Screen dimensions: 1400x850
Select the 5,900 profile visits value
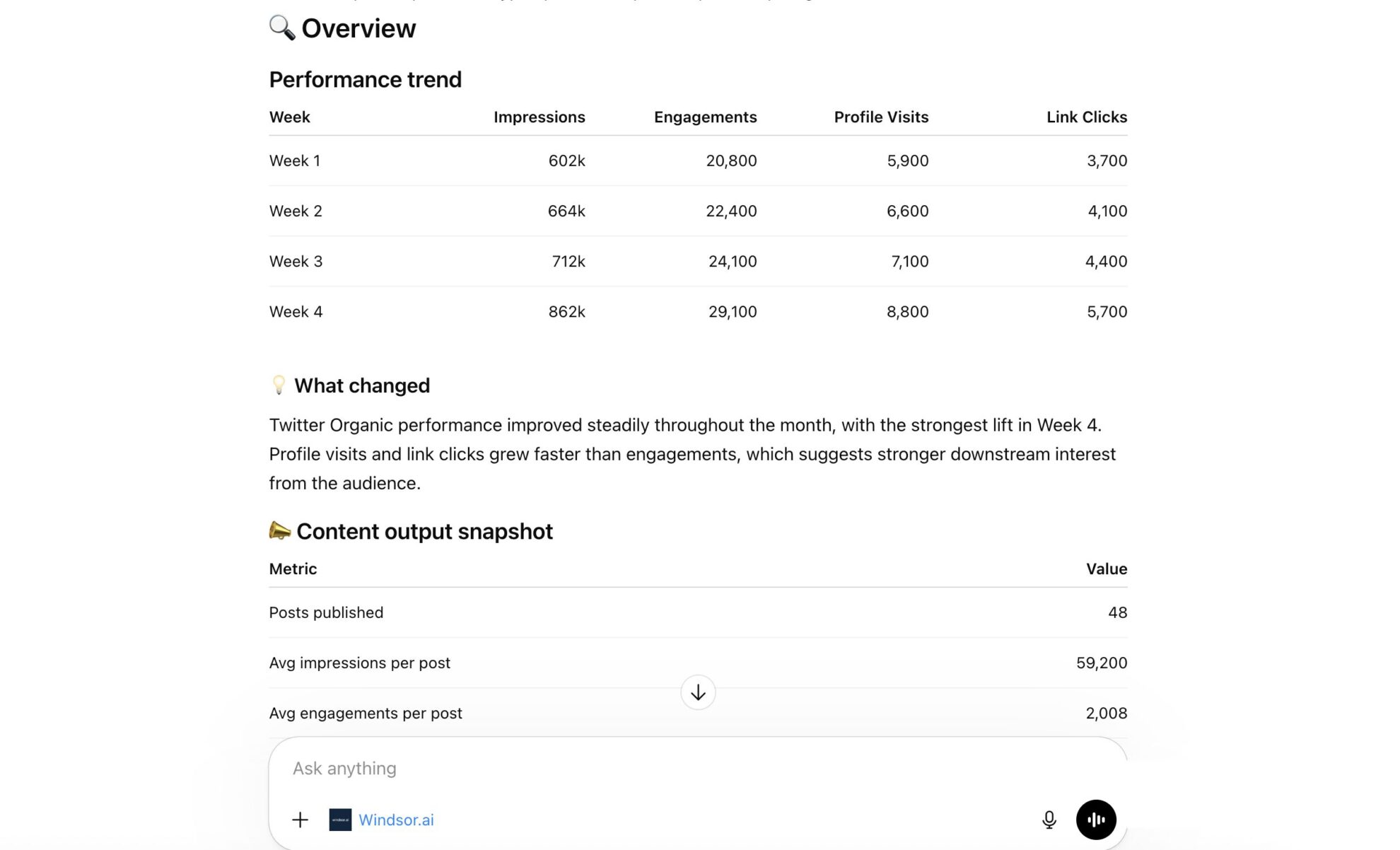pyautogui.click(x=907, y=161)
